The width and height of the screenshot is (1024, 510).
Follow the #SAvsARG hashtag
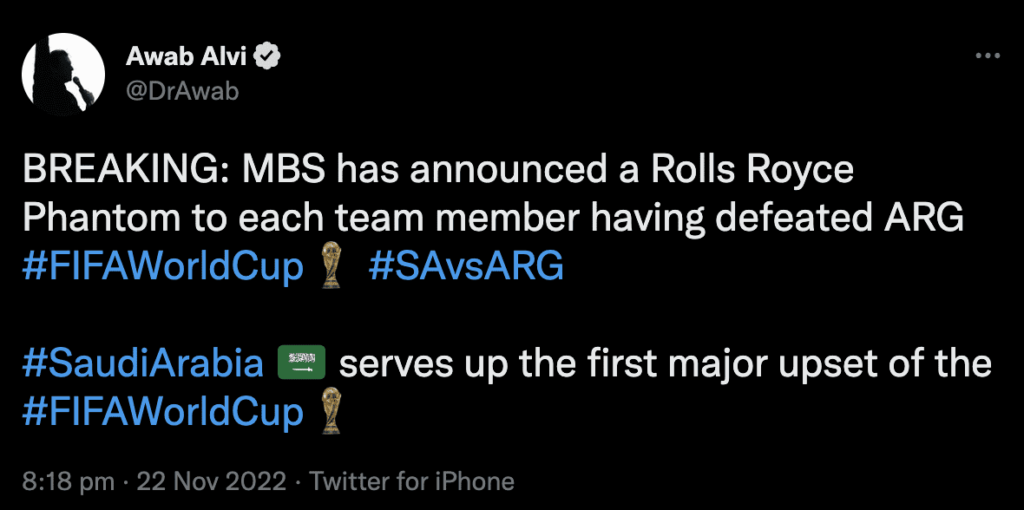click(x=466, y=267)
